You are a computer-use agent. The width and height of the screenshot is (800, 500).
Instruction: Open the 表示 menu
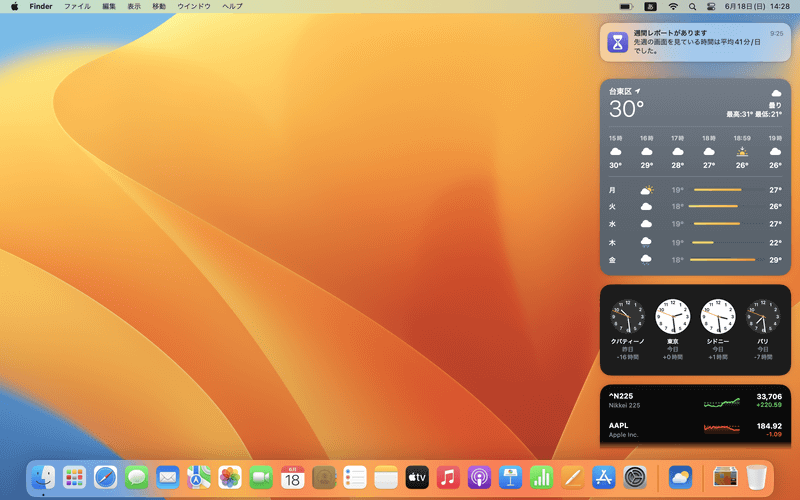(x=134, y=6)
